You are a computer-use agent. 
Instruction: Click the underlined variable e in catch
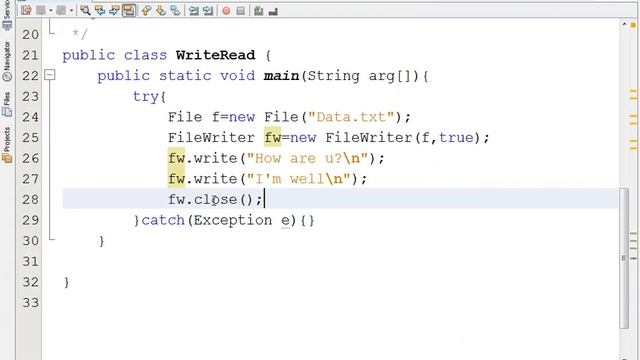(285, 221)
